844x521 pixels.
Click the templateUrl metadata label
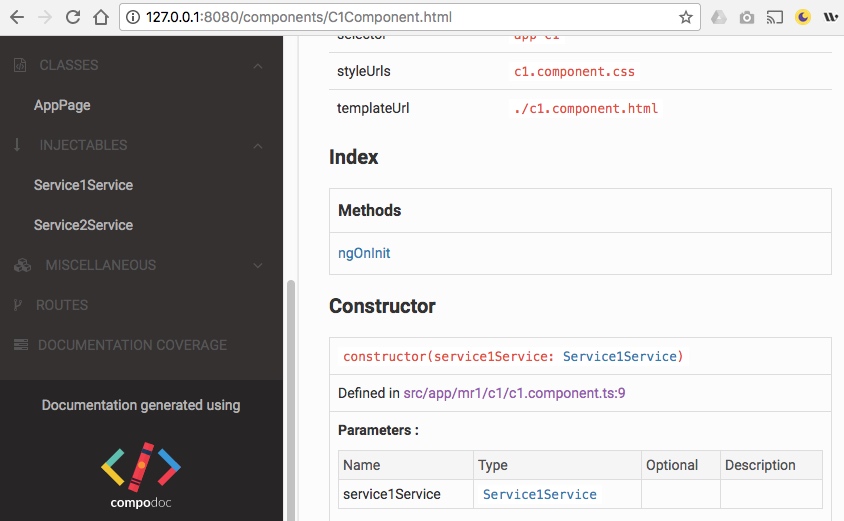point(373,108)
